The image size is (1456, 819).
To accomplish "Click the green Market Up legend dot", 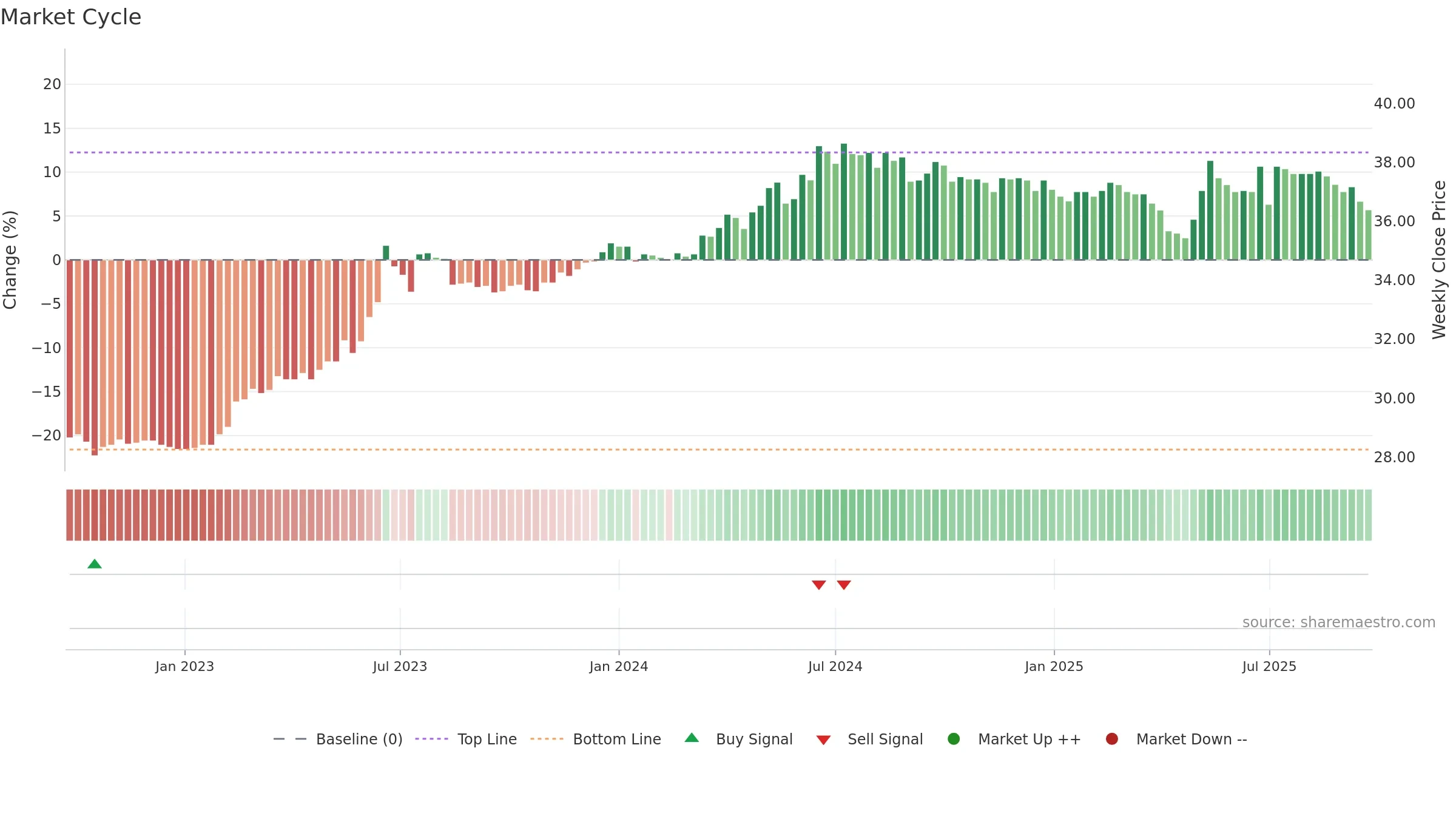I will click(954, 739).
